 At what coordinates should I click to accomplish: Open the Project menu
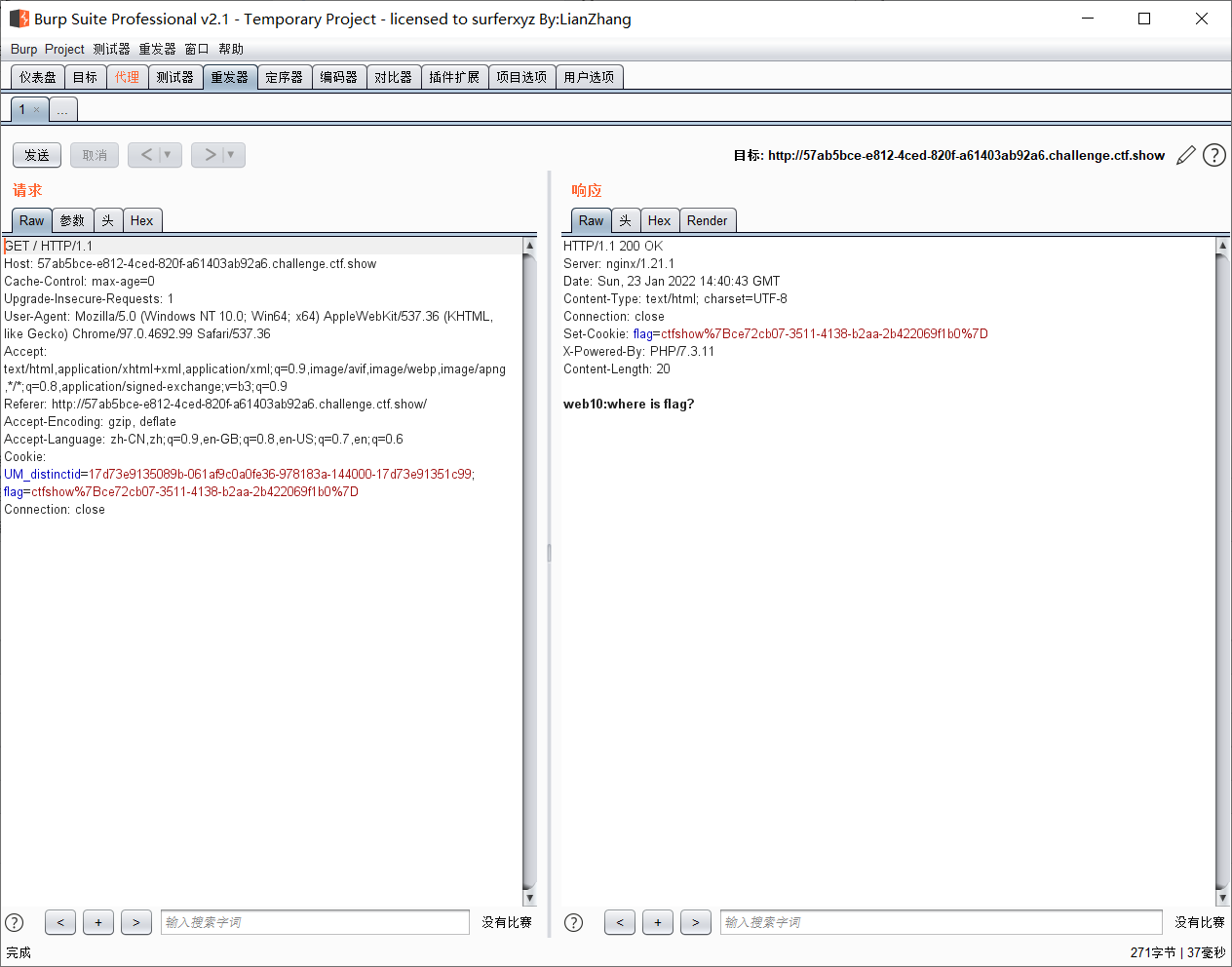click(64, 49)
